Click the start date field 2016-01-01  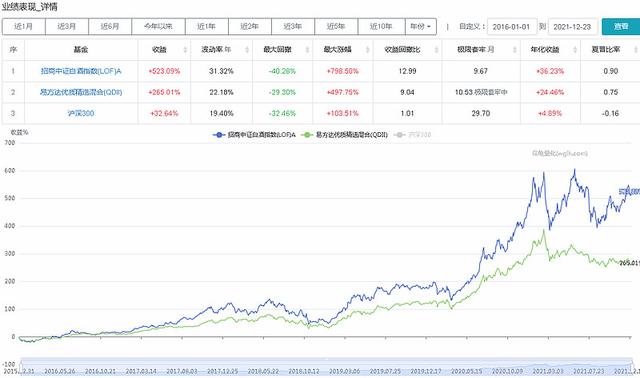[512, 27]
